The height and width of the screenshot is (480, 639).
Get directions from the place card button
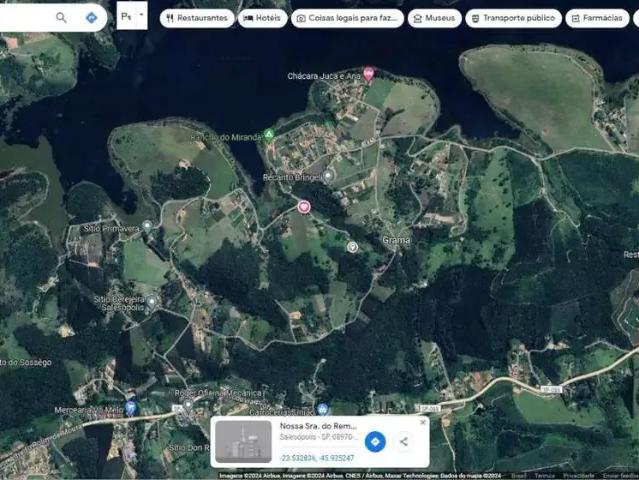pos(375,441)
